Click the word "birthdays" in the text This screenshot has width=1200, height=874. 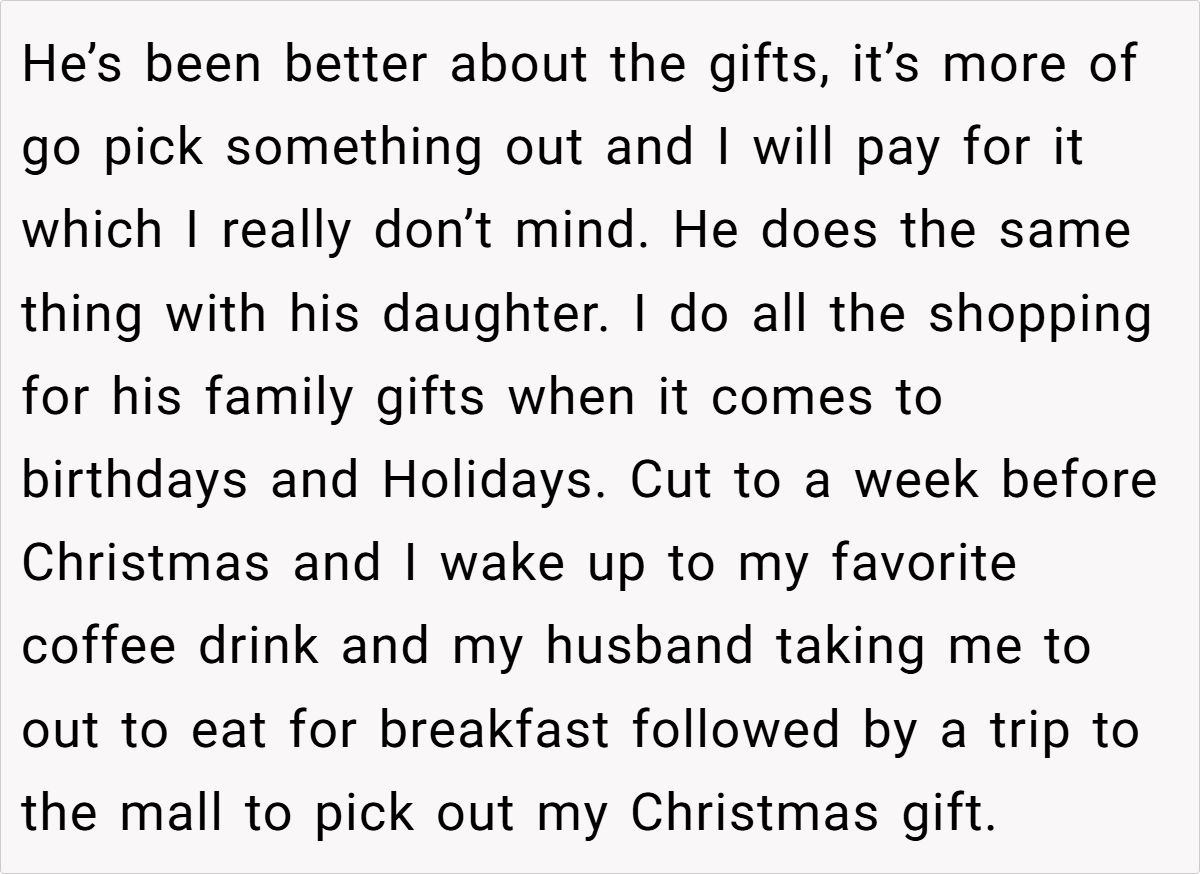(134, 481)
